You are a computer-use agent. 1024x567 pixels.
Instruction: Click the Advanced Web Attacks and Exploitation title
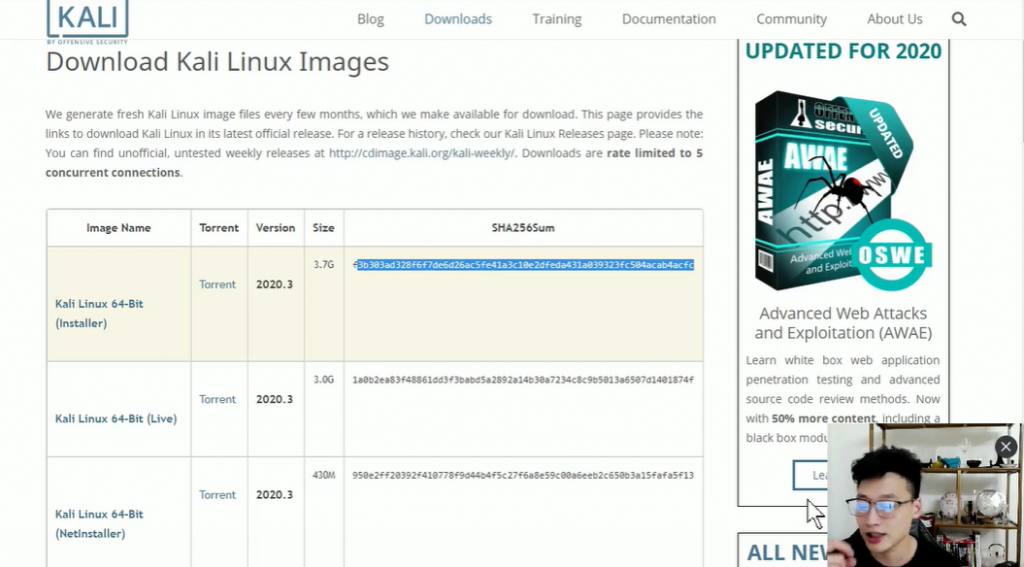click(x=843, y=323)
